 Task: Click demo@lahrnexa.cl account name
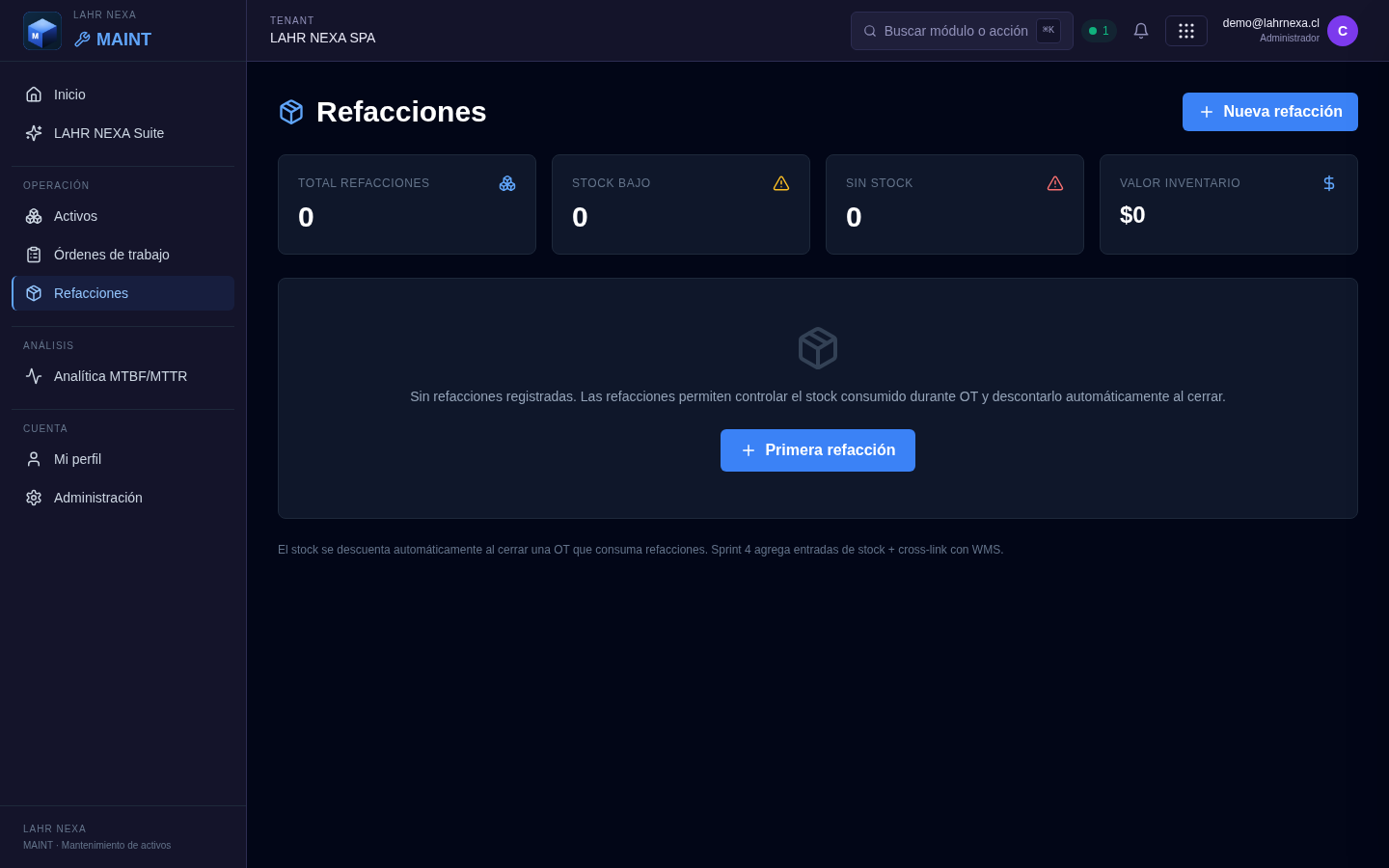point(1270,23)
